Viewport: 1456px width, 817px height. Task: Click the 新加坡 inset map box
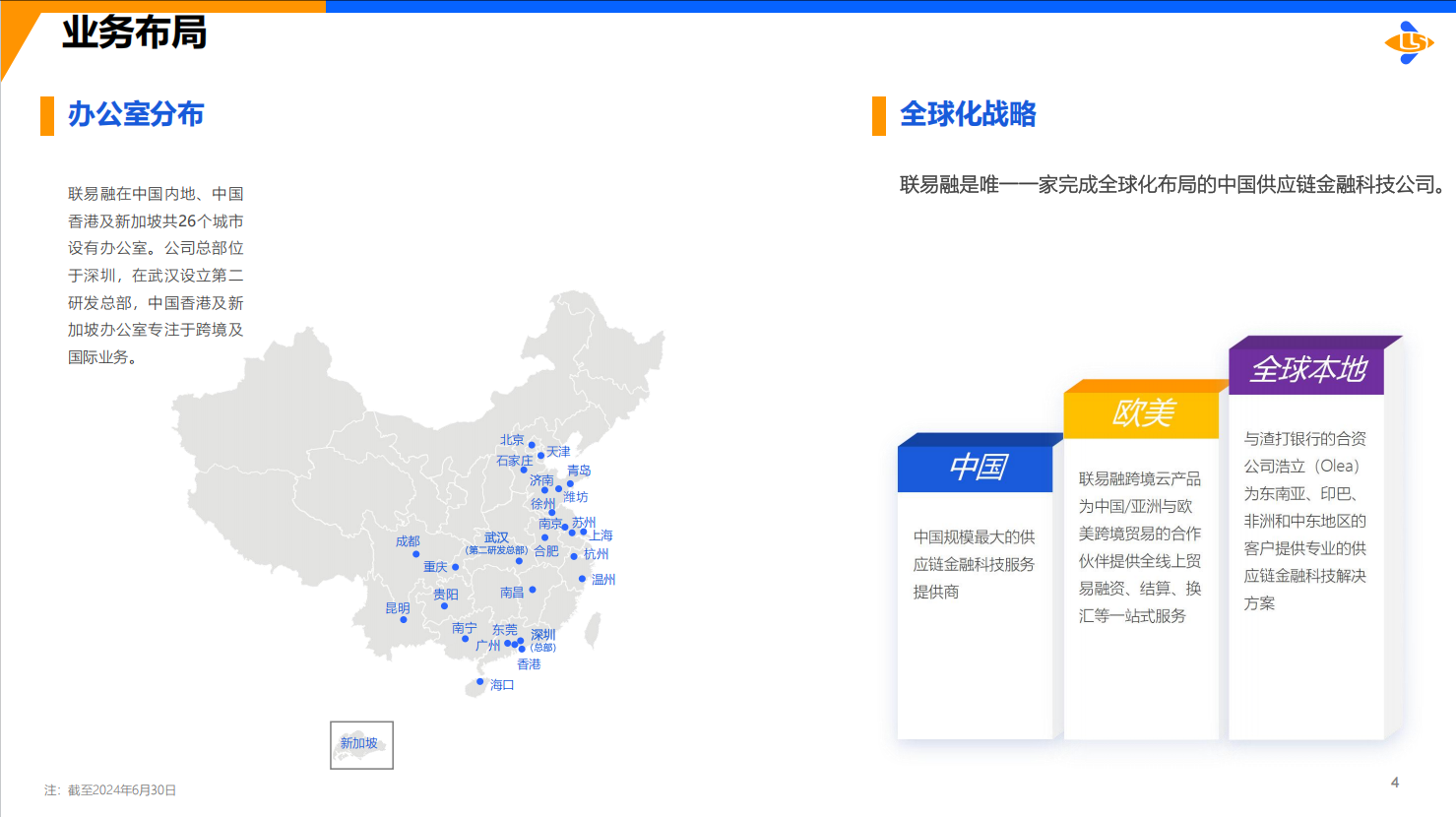pos(361,745)
